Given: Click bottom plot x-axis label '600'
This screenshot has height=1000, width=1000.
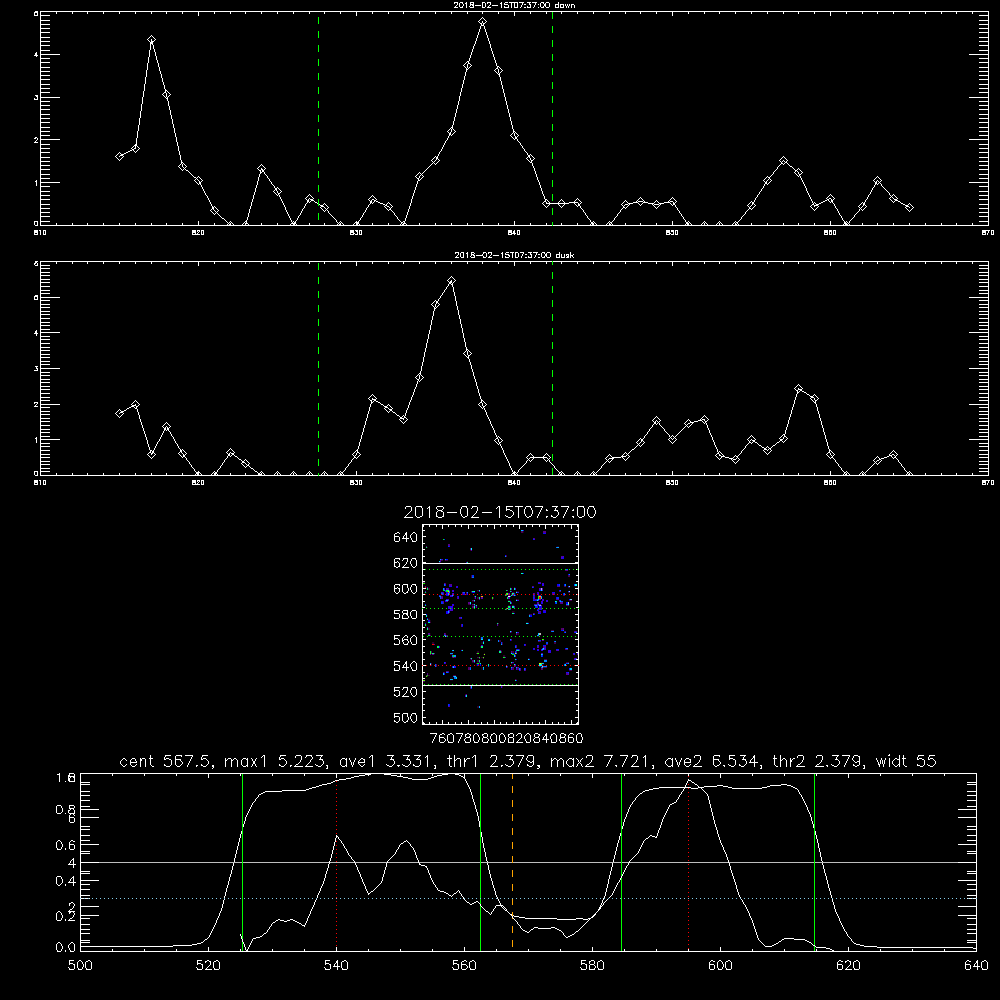Looking at the screenshot, I should (720, 966).
